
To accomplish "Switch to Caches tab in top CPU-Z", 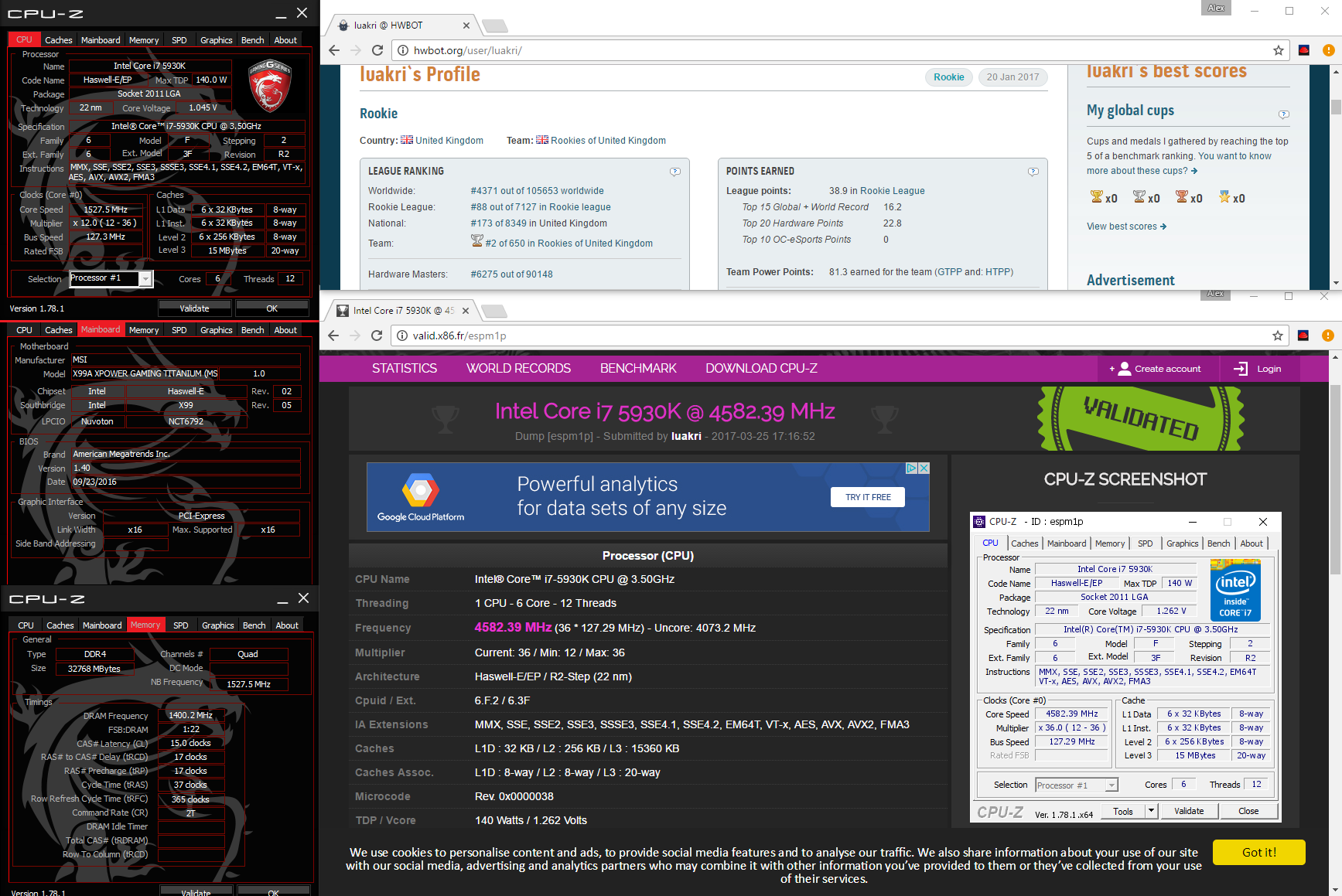I will pos(58,40).
